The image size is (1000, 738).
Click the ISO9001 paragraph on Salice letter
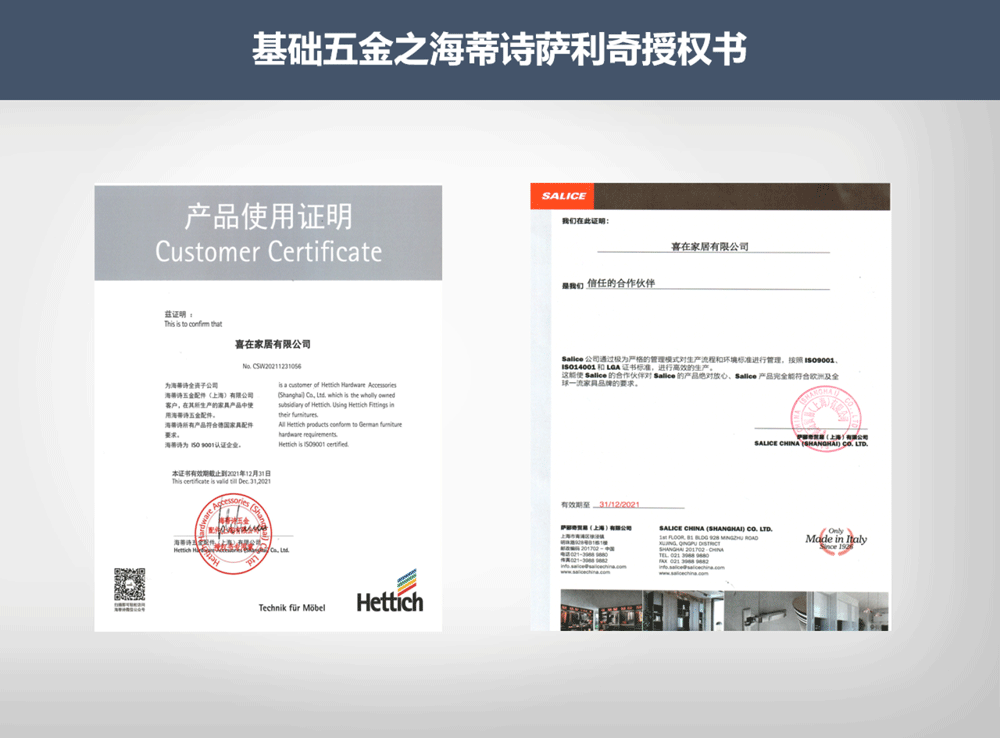coord(700,371)
